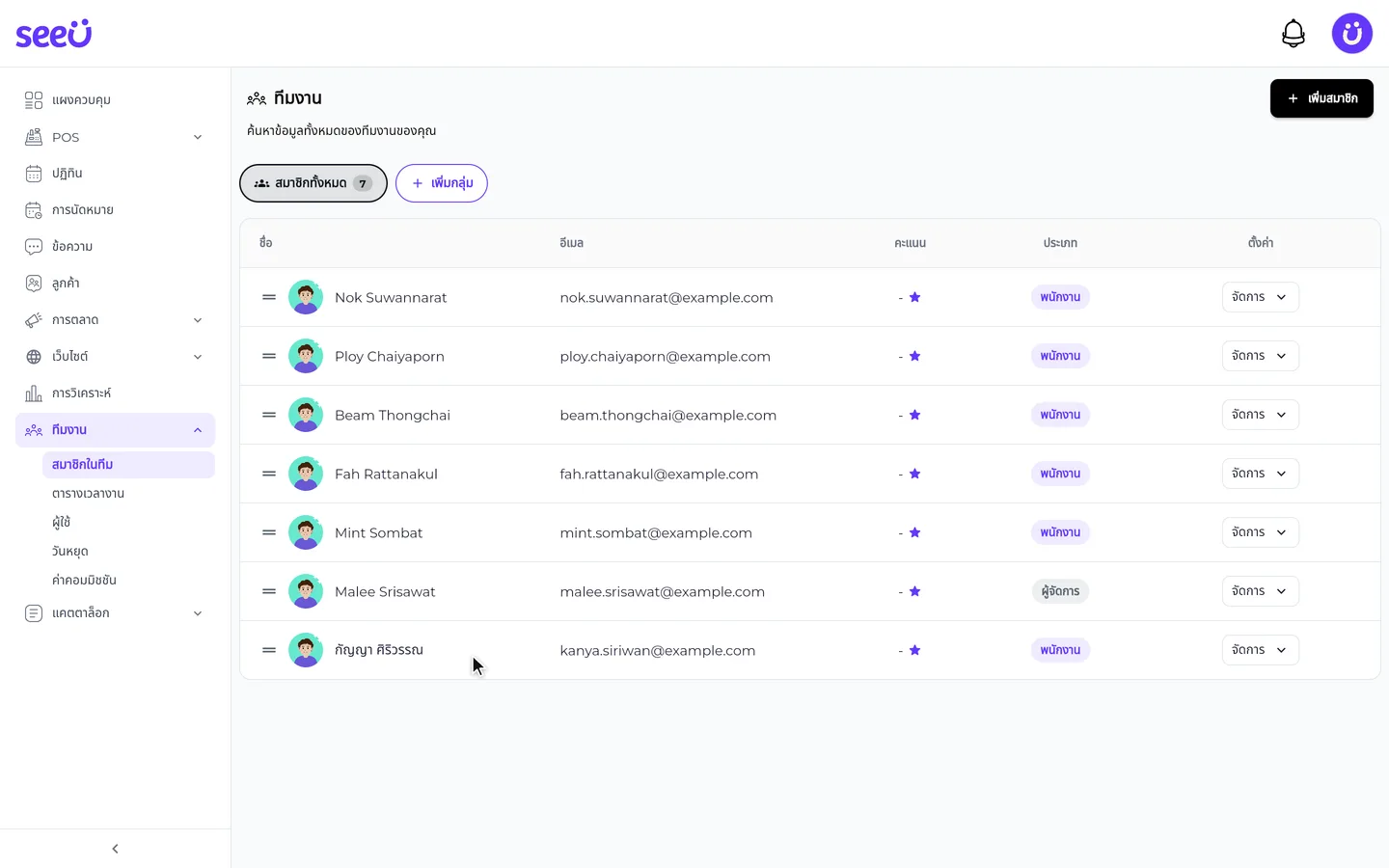The image size is (1389, 868).
Task: Open ลูกค้า customers in sidebar
Action: tap(115, 284)
